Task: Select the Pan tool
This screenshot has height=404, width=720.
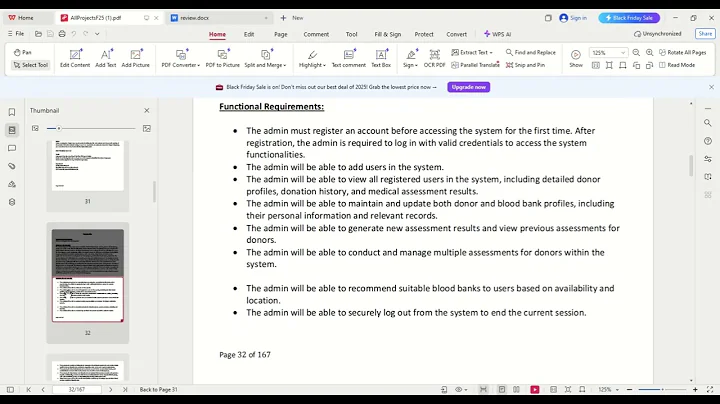Action: pos(23,52)
